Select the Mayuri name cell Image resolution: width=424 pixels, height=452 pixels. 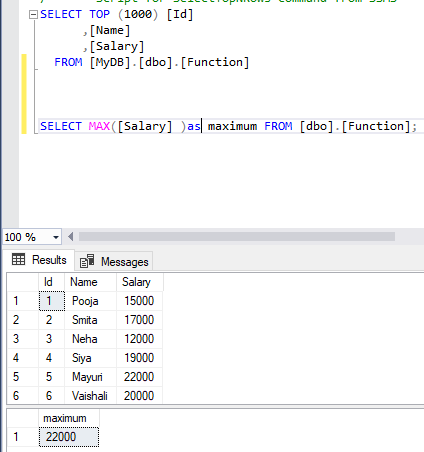tap(90, 377)
